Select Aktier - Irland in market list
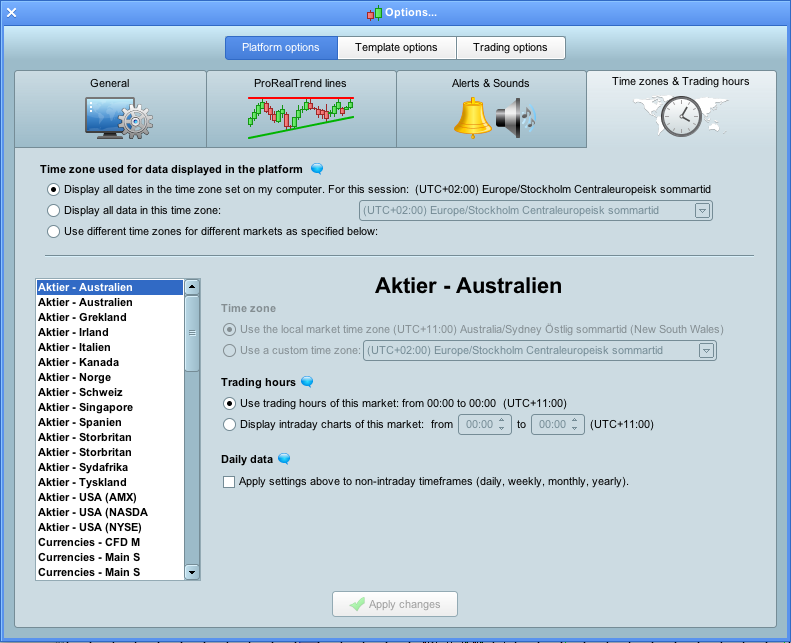 pos(110,332)
